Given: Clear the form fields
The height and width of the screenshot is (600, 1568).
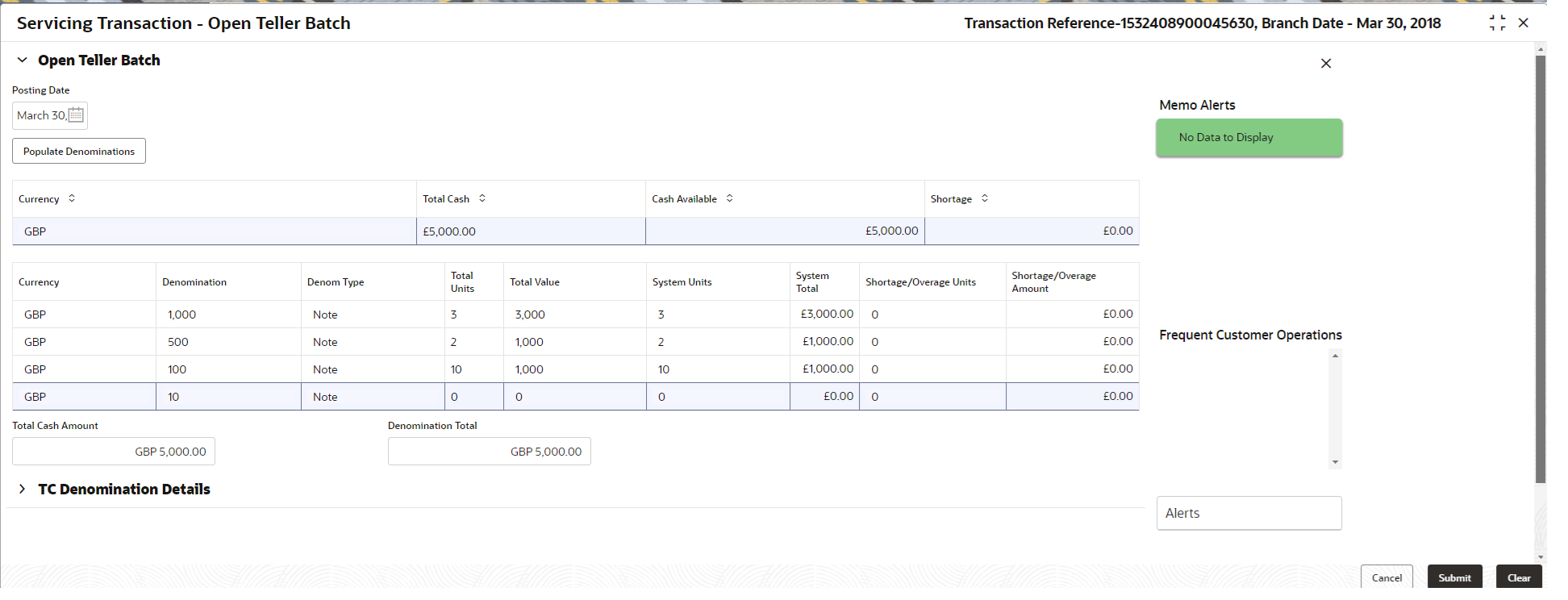Looking at the screenshot, I should point(1519,577).
